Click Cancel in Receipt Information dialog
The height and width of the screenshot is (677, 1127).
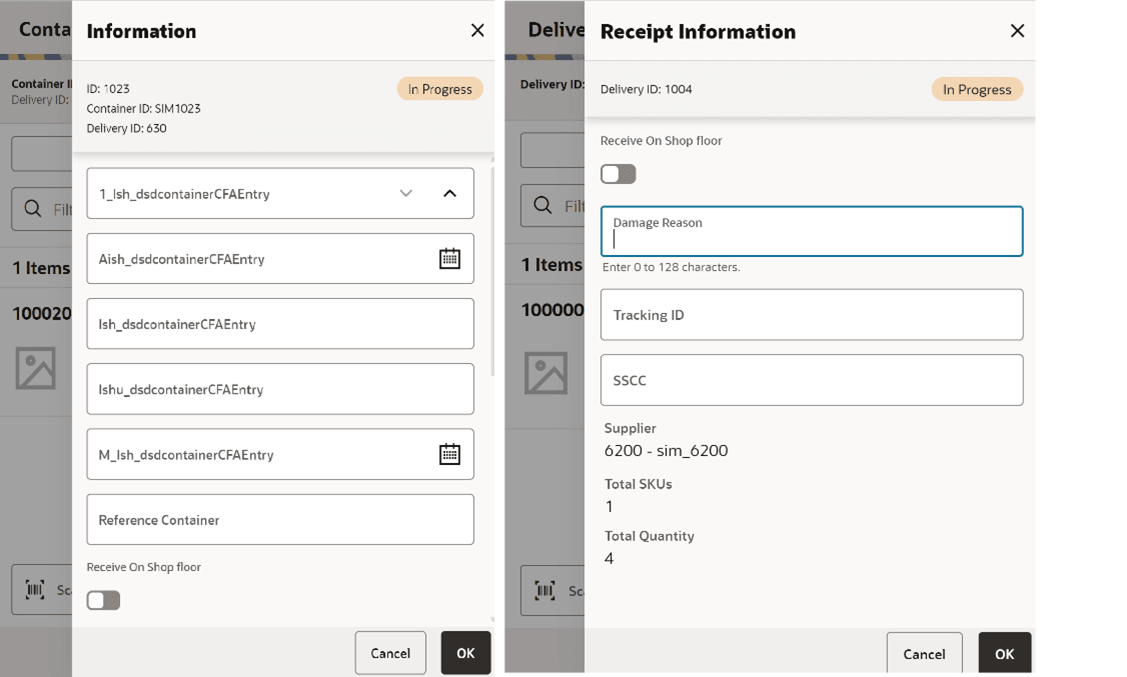[924, 654]
